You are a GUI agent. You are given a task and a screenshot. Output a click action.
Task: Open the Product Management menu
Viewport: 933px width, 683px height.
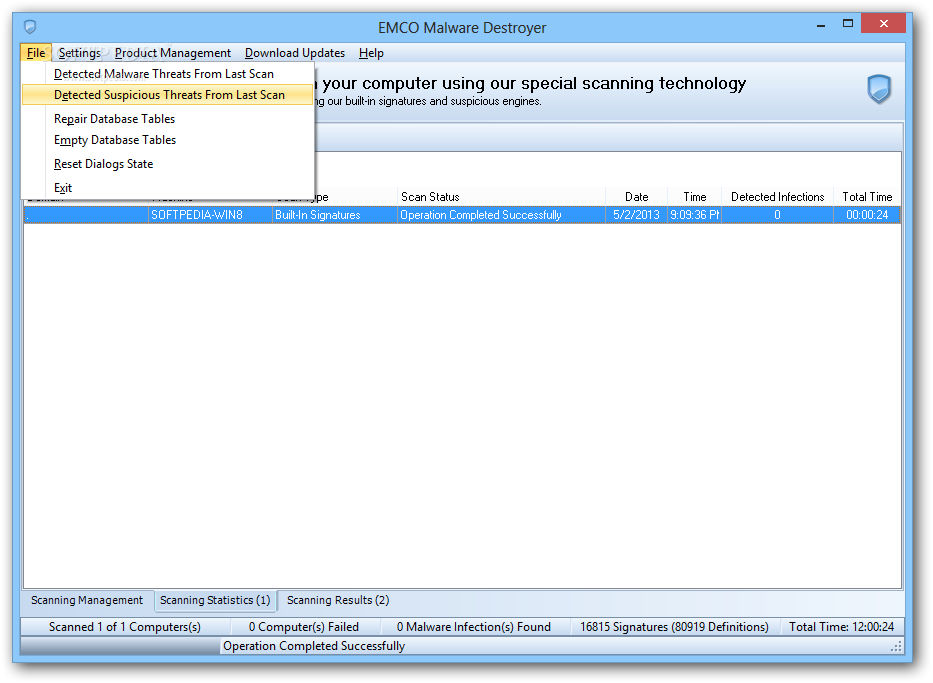173,53
